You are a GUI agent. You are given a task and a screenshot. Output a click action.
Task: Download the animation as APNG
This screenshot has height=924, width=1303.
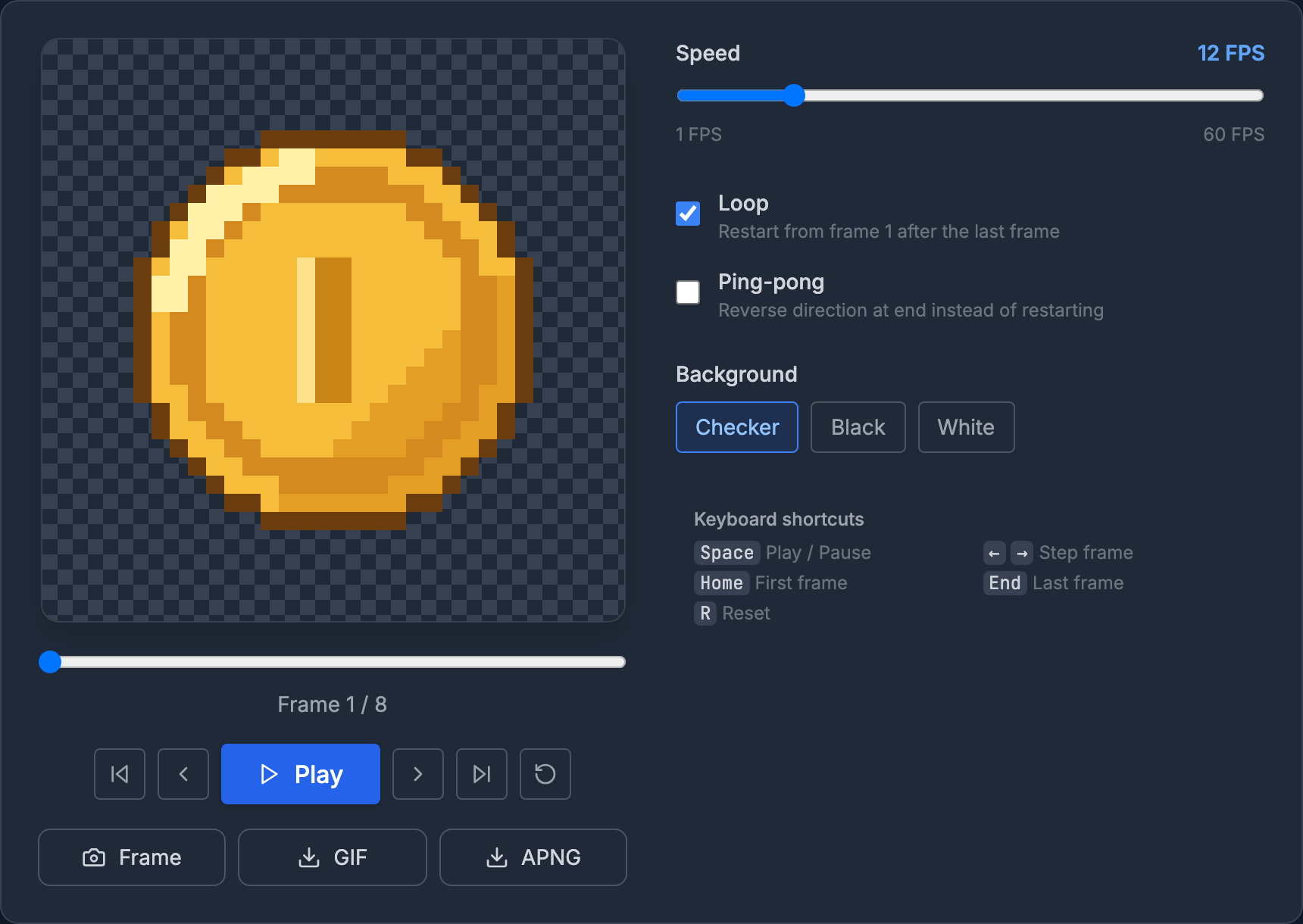pyautogui.click(x=533, y=857)
